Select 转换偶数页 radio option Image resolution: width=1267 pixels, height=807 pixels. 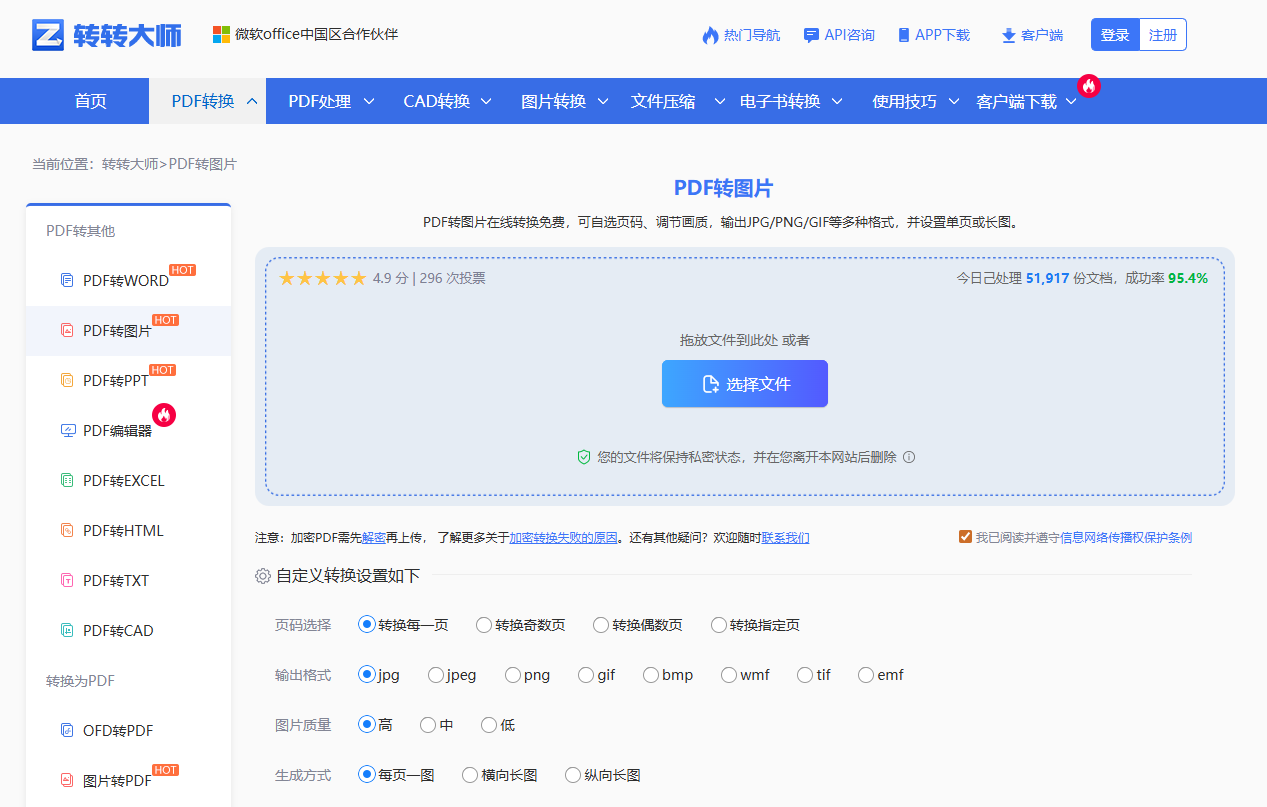click(601, 625)
